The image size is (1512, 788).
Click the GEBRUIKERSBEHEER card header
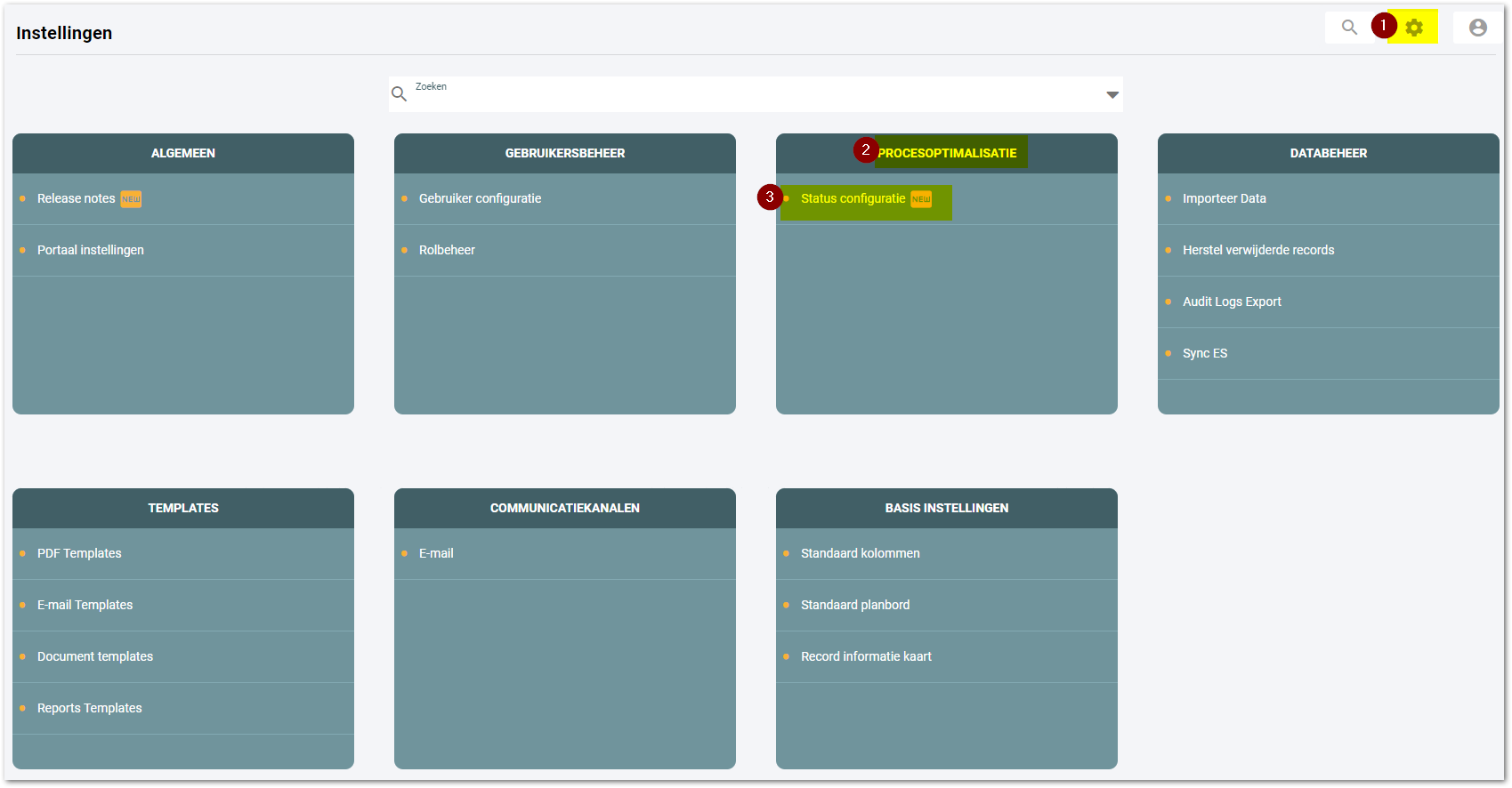coord(565,153)
